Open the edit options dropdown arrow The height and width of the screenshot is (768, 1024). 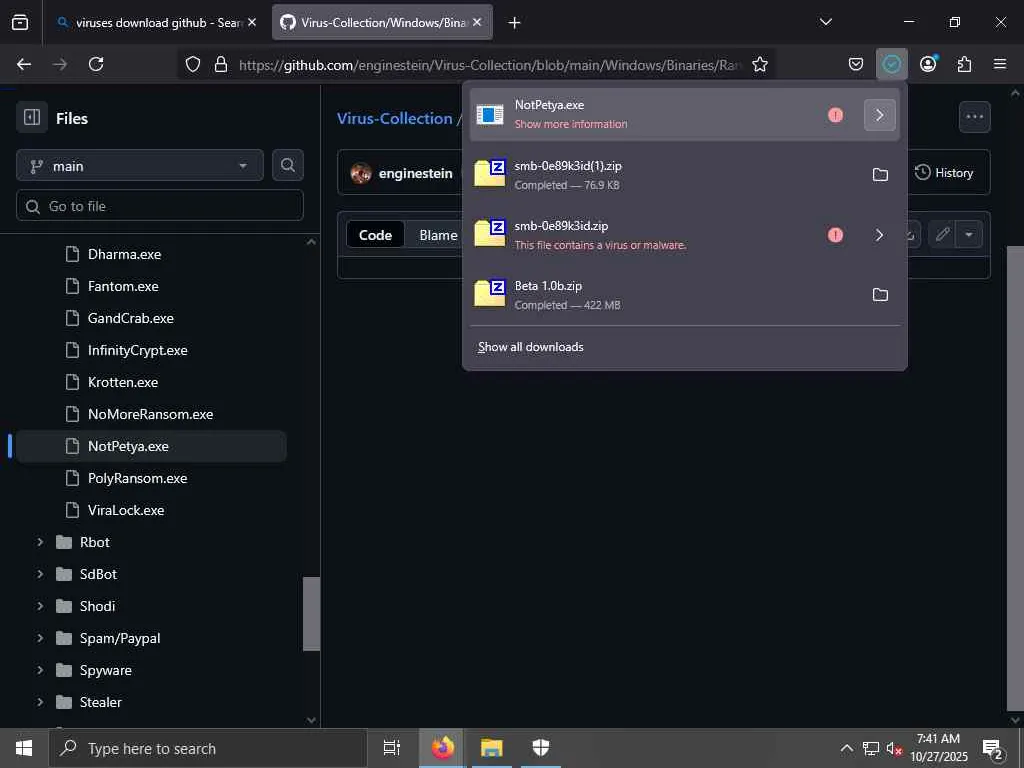[969, 234]
